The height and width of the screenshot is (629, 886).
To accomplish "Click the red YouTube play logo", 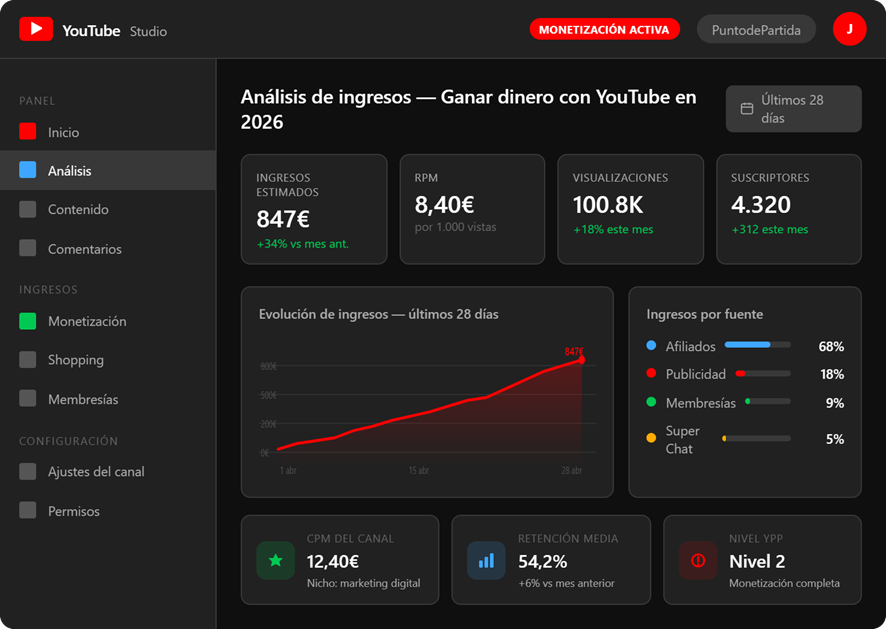I will [36, 29].
